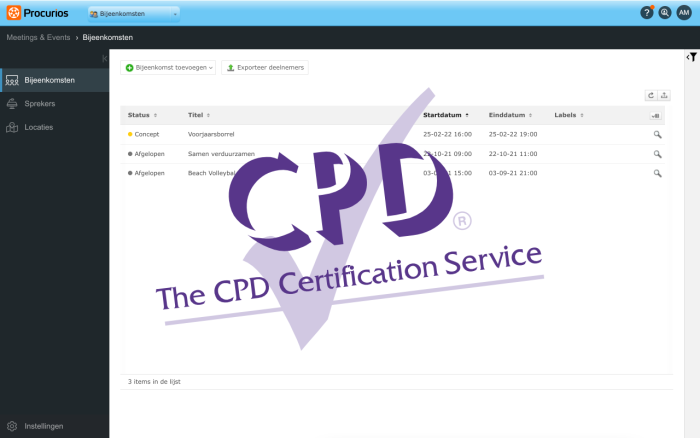Click Afgelopen status in Samen verduurzamen row
The width and height of the screenshot is (700, 438).
pos(146,154)
